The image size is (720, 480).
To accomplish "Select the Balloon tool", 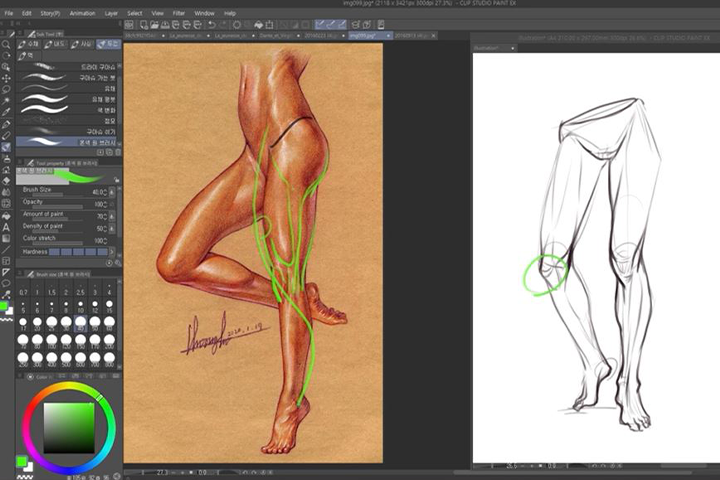I will click(6, 283).
